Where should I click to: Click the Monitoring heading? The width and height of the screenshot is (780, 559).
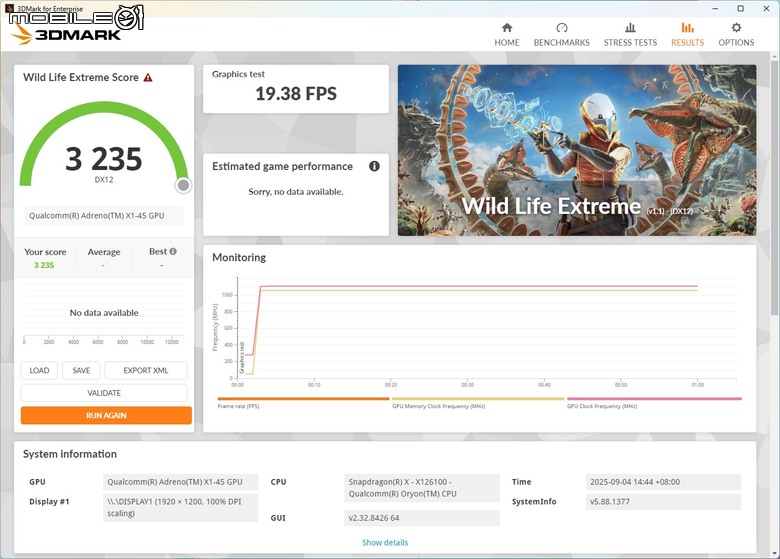239,258
